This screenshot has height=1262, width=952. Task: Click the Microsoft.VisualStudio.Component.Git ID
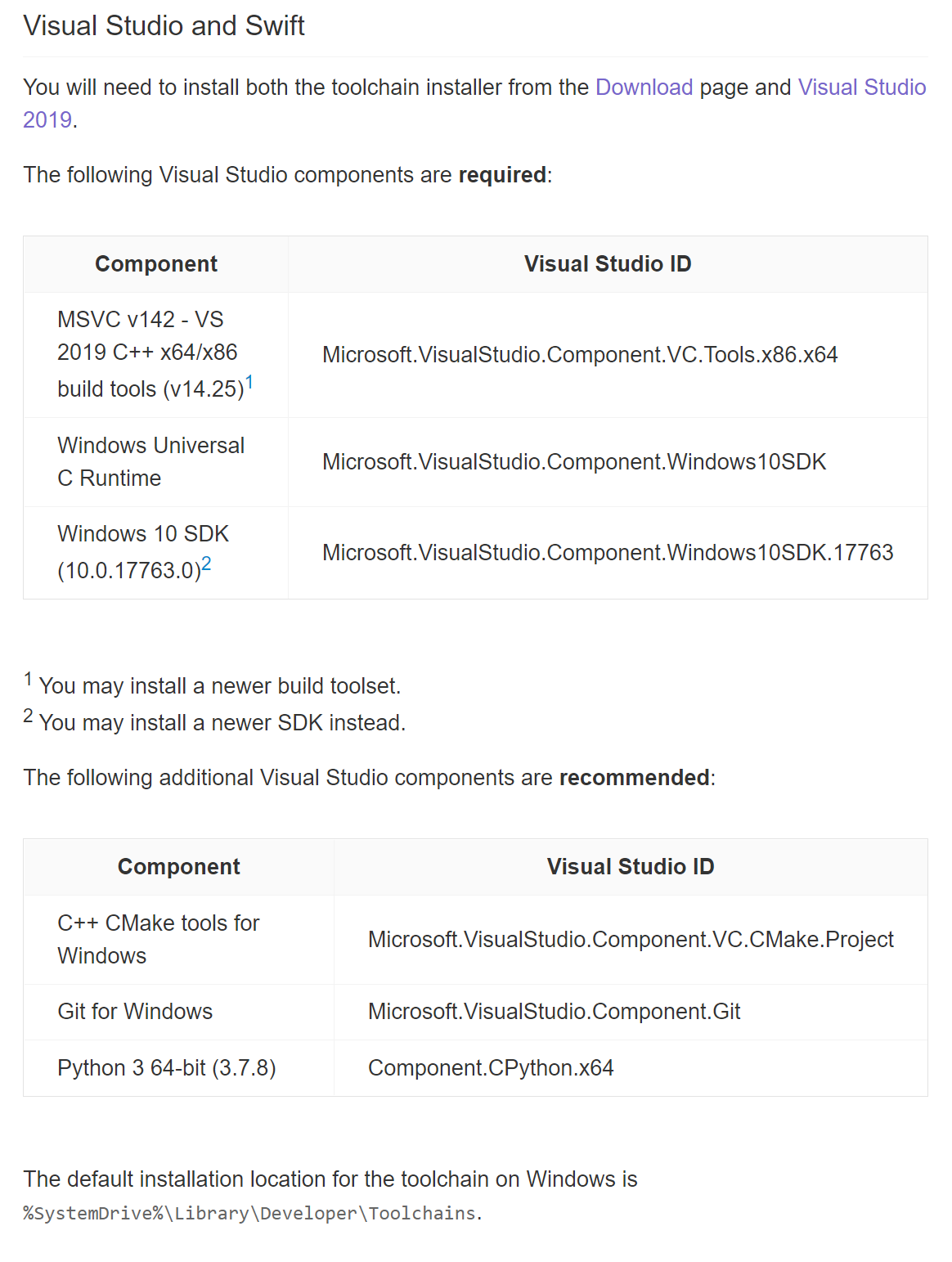coord(554,1012)
